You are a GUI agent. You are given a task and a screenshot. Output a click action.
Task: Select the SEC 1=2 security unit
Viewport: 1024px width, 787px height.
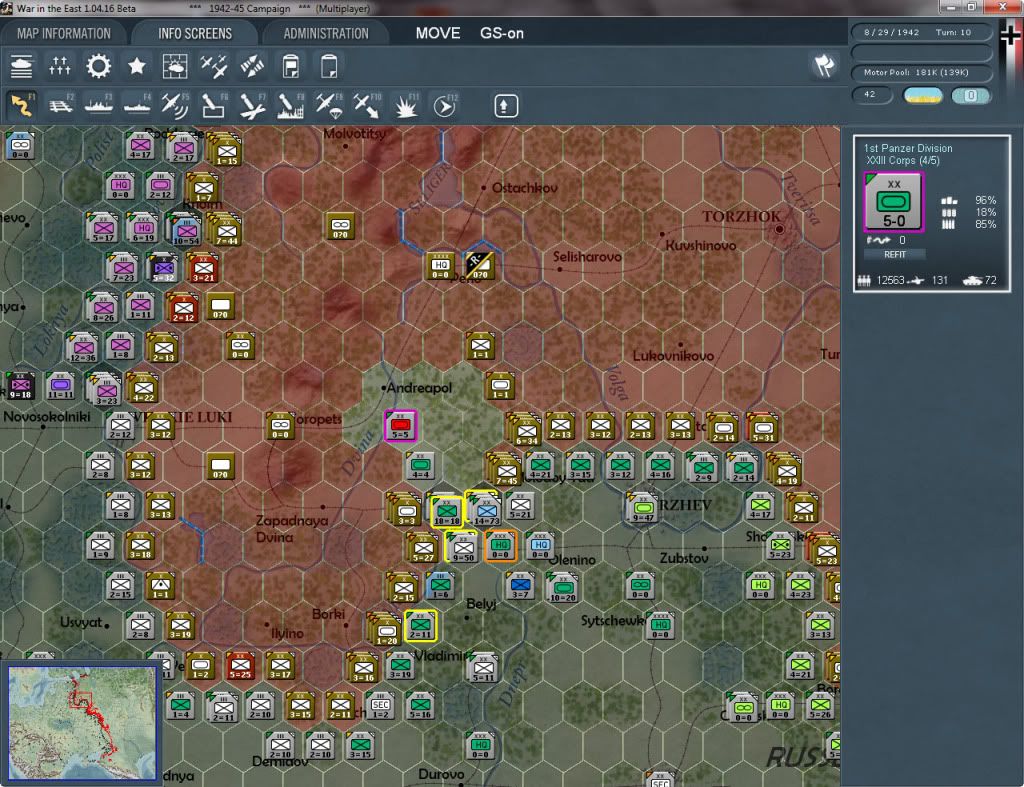380,706
